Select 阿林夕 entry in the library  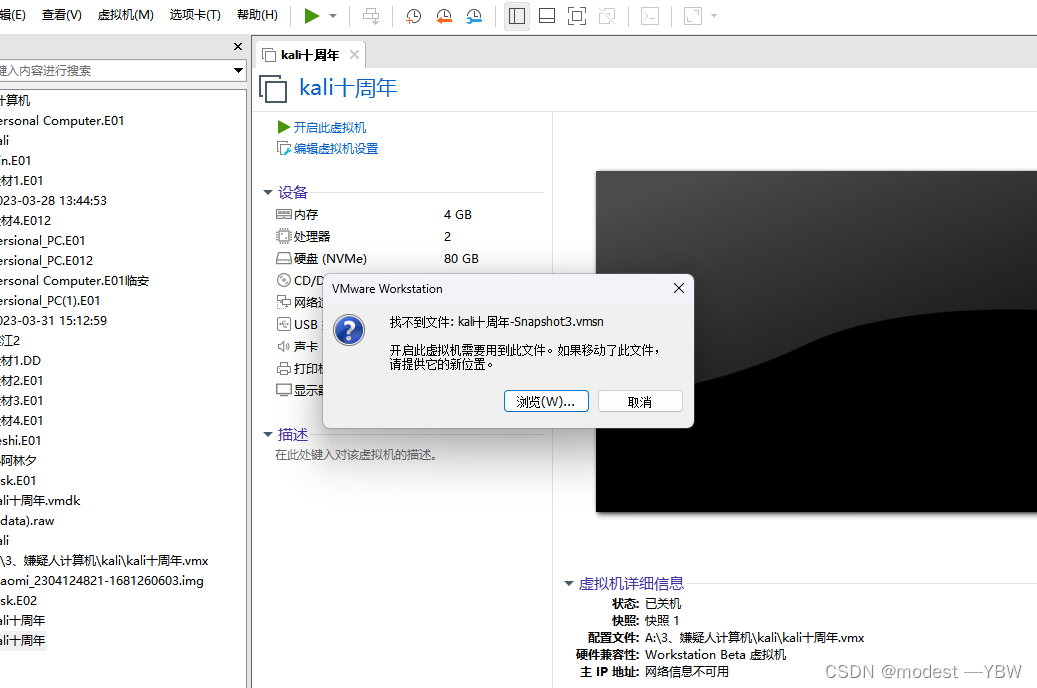click(x=19, y=460)
